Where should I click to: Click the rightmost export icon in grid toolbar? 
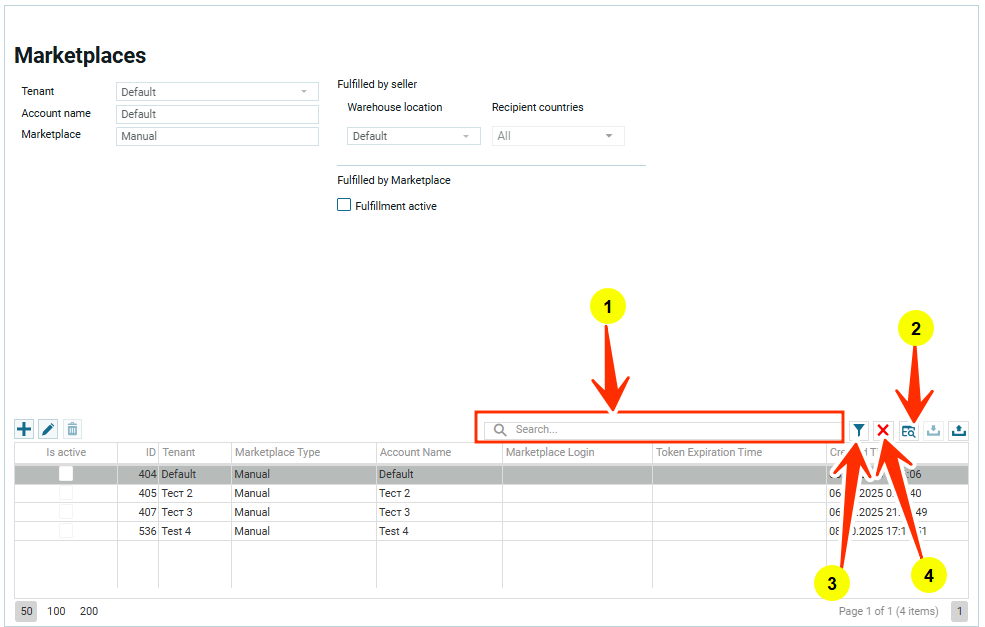click(x=958, y=430)
